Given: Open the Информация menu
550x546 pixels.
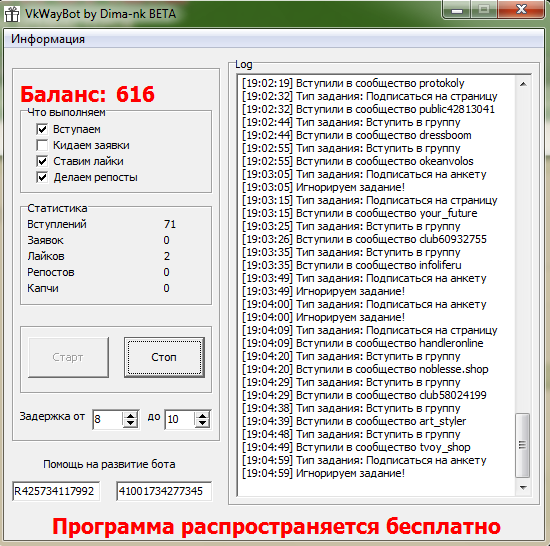Looking at the screenshot, I should tap(48, 39).
